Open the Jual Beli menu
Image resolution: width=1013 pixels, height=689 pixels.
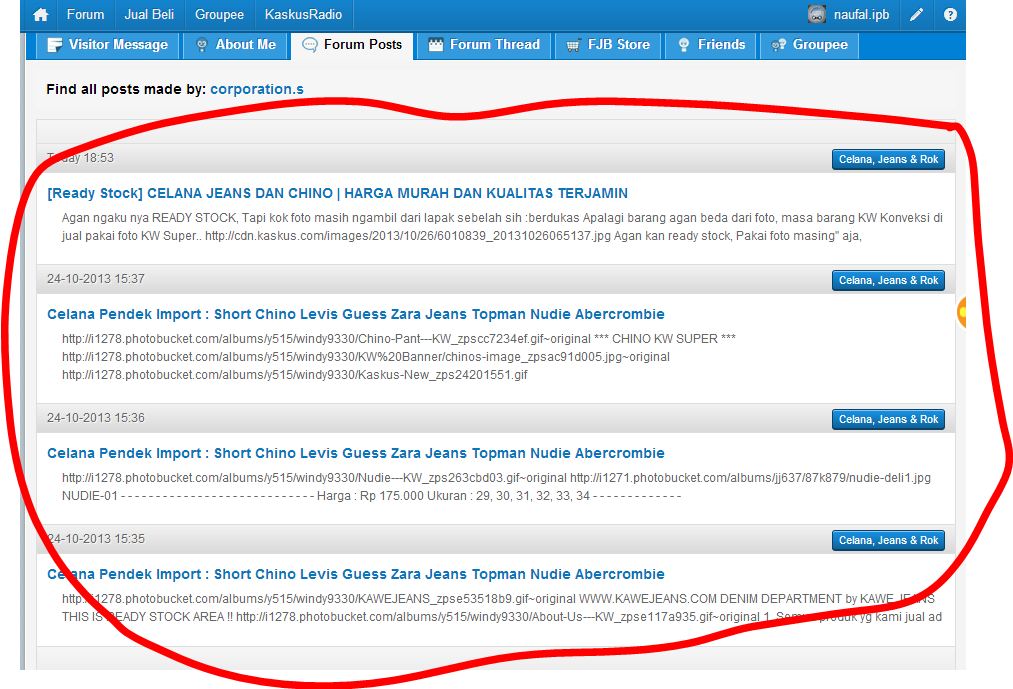tap(149, 15)
